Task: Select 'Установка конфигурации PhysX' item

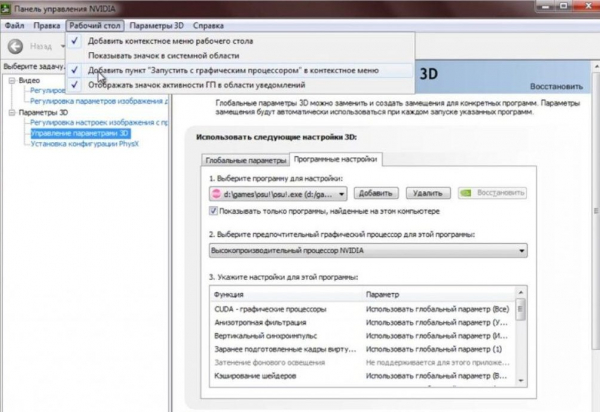Action: 84,144
